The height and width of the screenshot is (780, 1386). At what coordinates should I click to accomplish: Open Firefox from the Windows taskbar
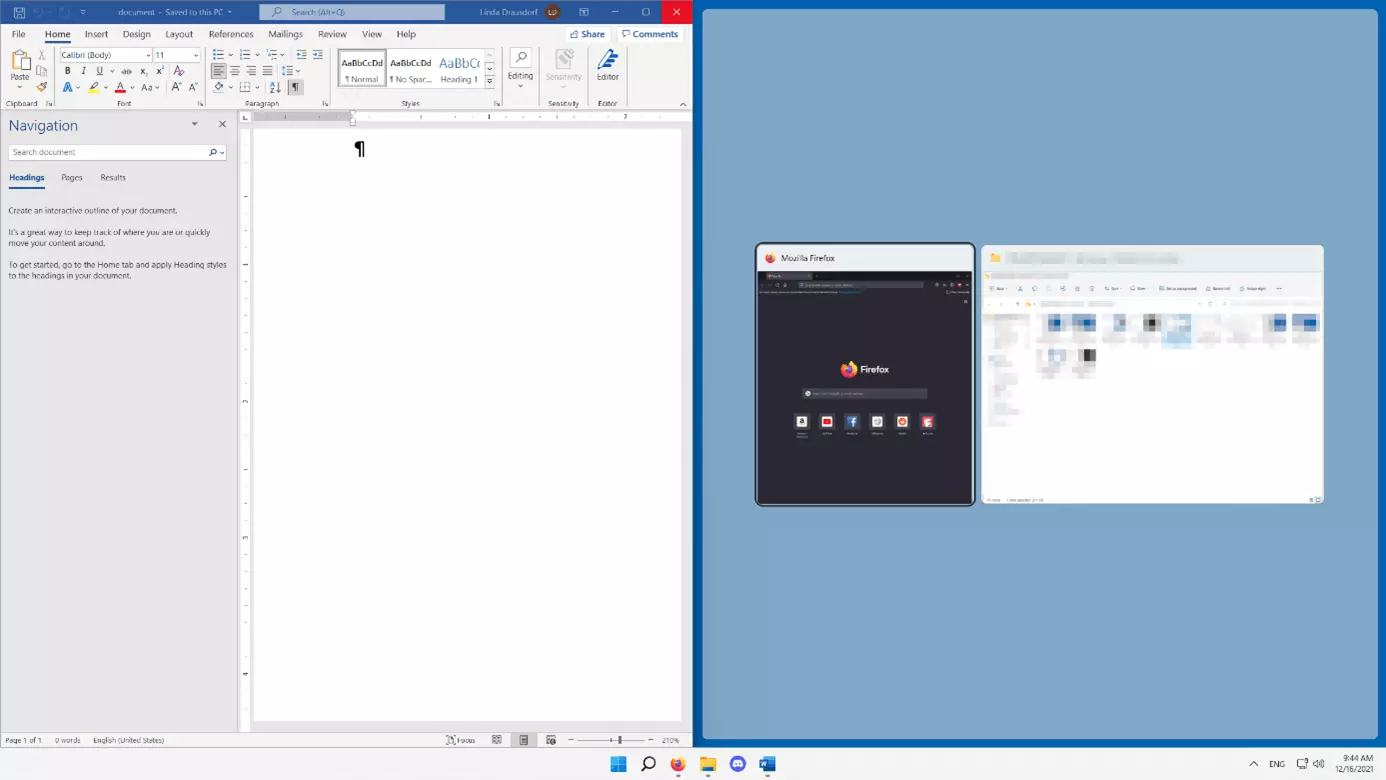coord(678,764)
